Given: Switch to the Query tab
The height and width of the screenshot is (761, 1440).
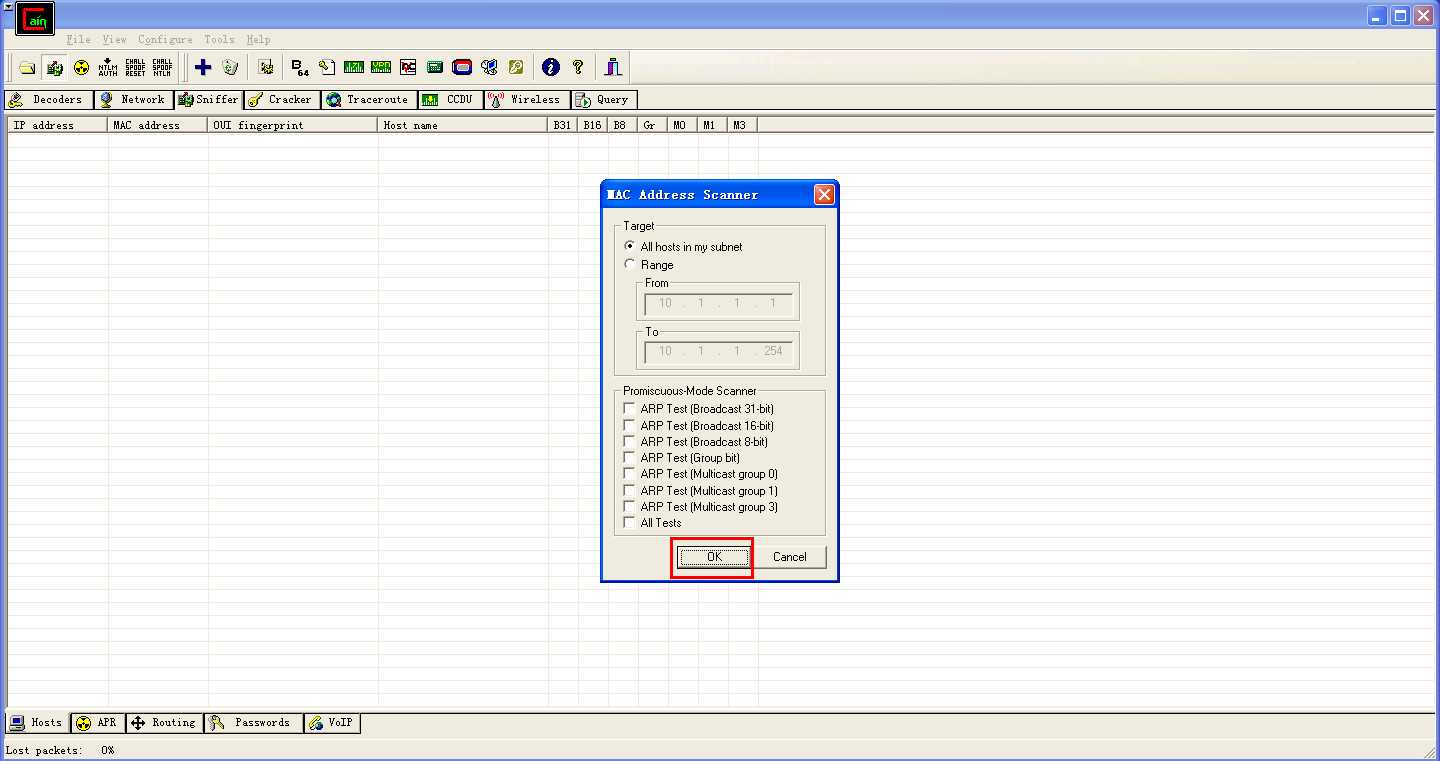Looking at the screenshot, I should [x=604, y=100].
